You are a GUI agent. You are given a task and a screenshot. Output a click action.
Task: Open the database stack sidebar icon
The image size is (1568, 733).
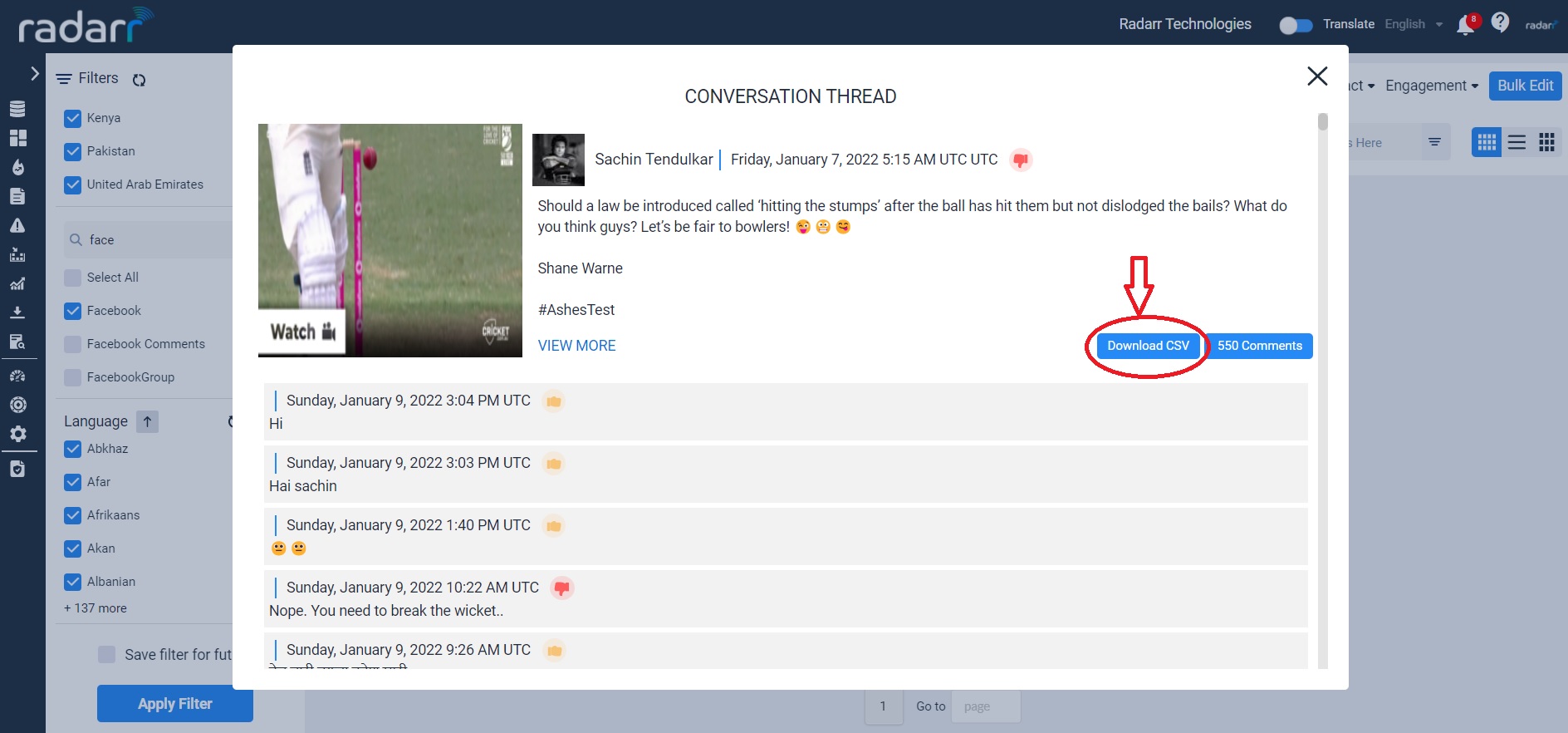point(17,109)
